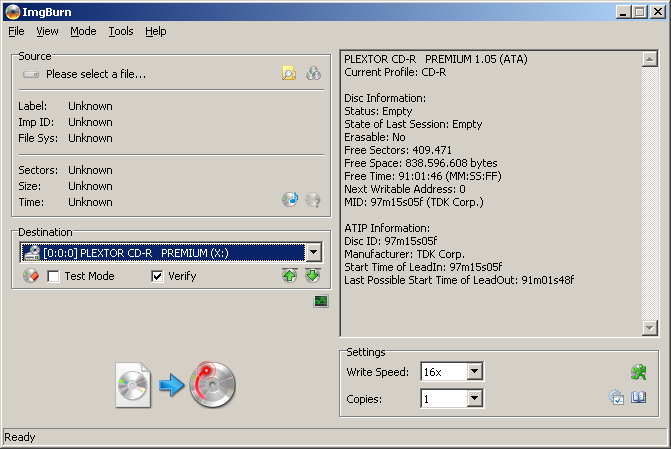Click 'Free Sectors: 409.471' line
Screen dimensions: 671x449
click(x=398, y=150)
